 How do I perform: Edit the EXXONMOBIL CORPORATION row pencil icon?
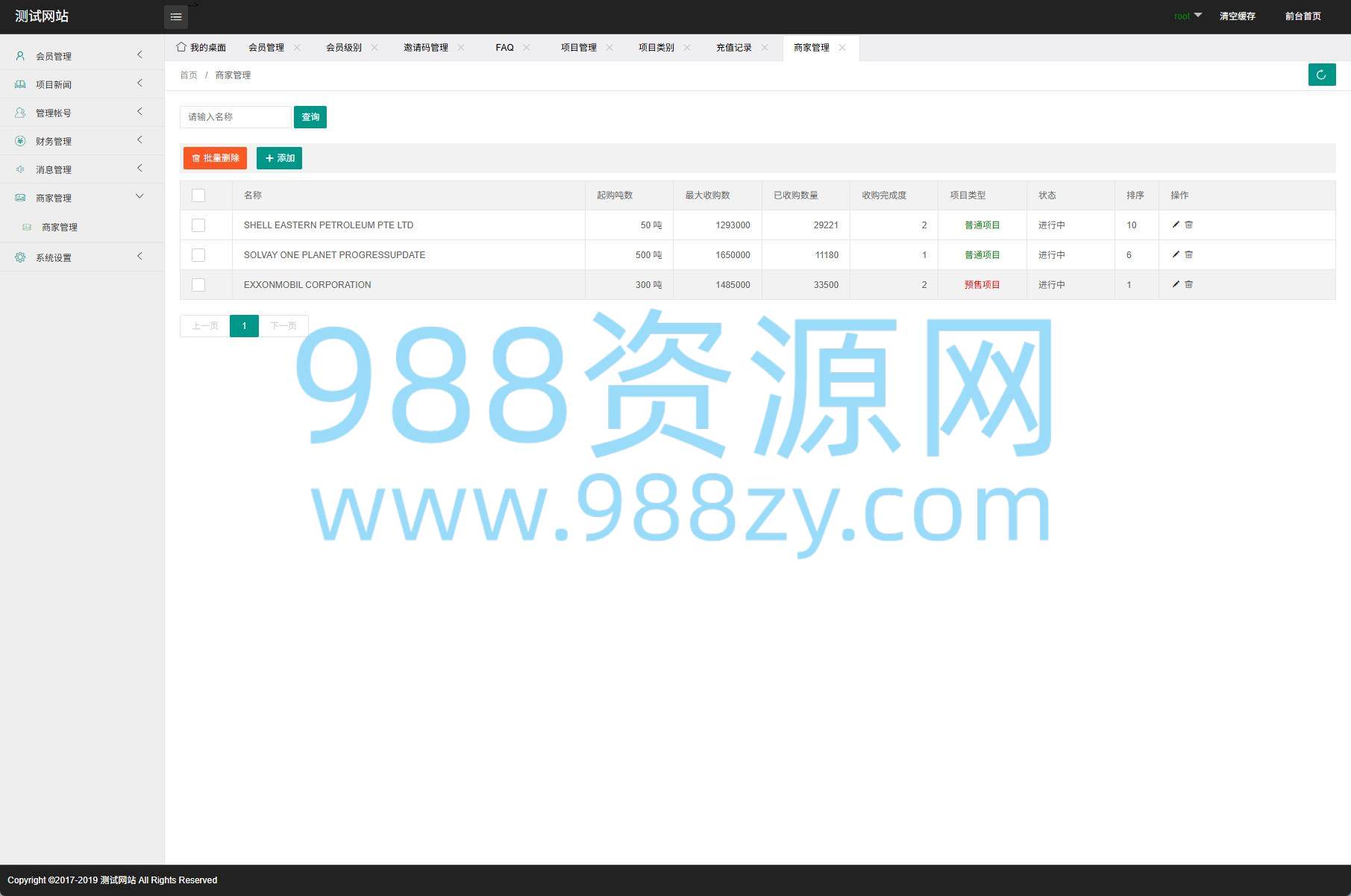[x=1176, y=284]
